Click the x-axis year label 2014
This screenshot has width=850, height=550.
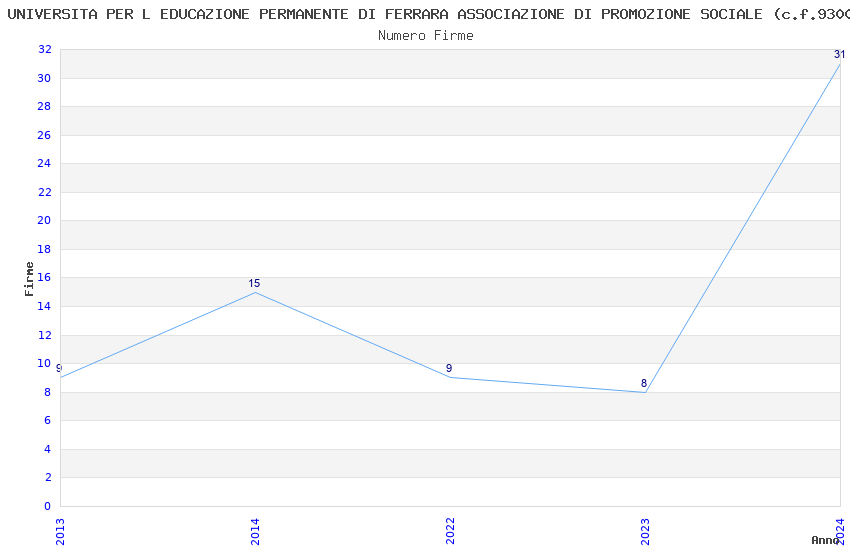255,532
